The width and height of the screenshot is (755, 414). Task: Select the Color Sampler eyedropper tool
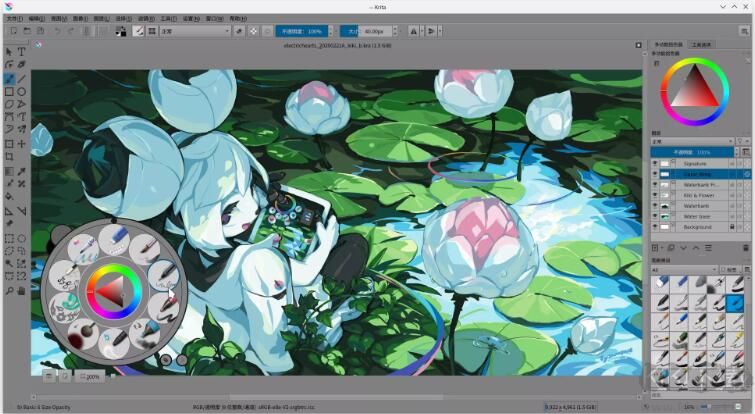tap(22, 171)
